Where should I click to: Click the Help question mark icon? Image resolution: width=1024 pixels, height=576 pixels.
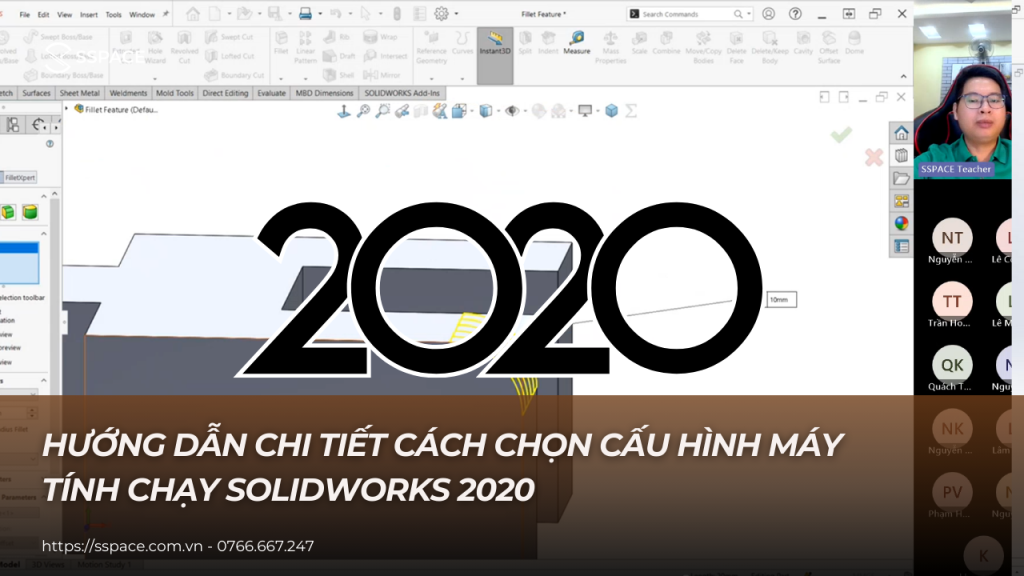(x=795, y=14)
